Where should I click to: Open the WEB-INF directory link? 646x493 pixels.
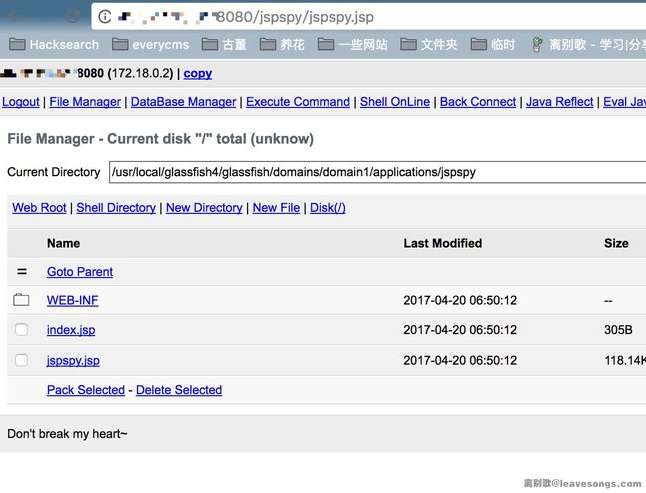click(72, 301)
